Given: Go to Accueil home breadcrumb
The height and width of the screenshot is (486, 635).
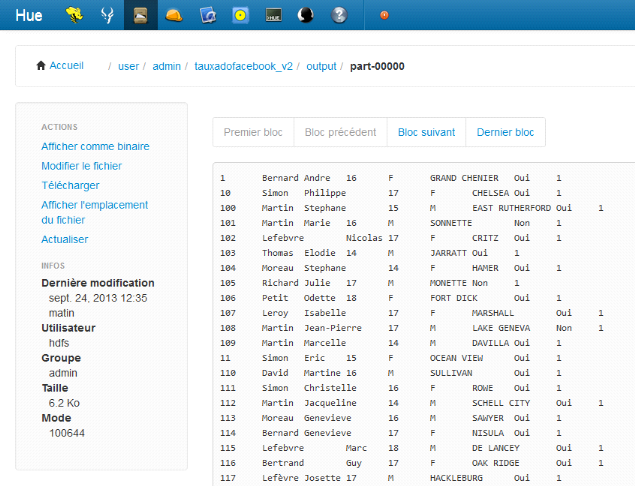Looking at the screenshot, I should pos(60,66).
